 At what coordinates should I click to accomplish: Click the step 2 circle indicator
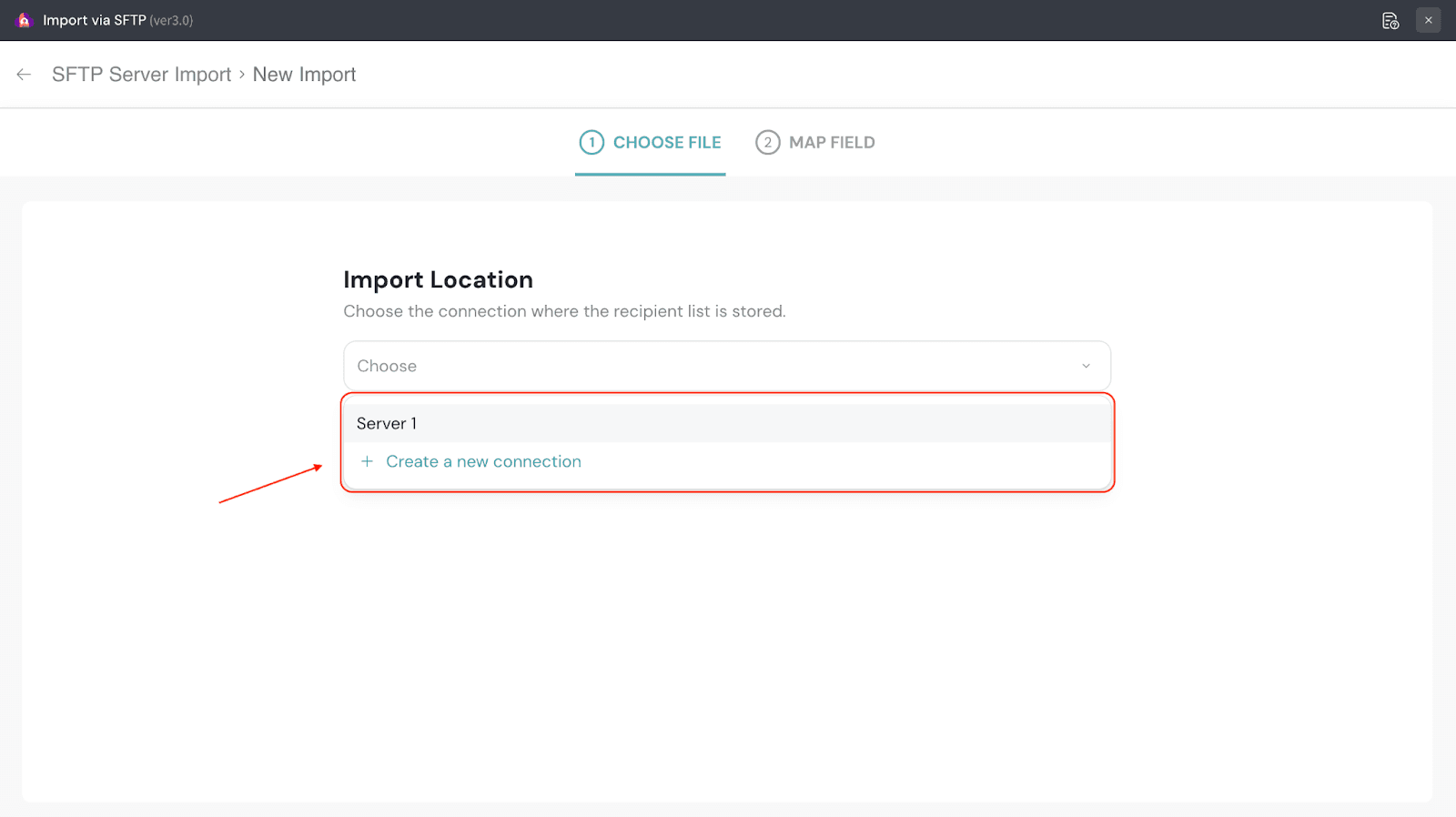[767, 143]
